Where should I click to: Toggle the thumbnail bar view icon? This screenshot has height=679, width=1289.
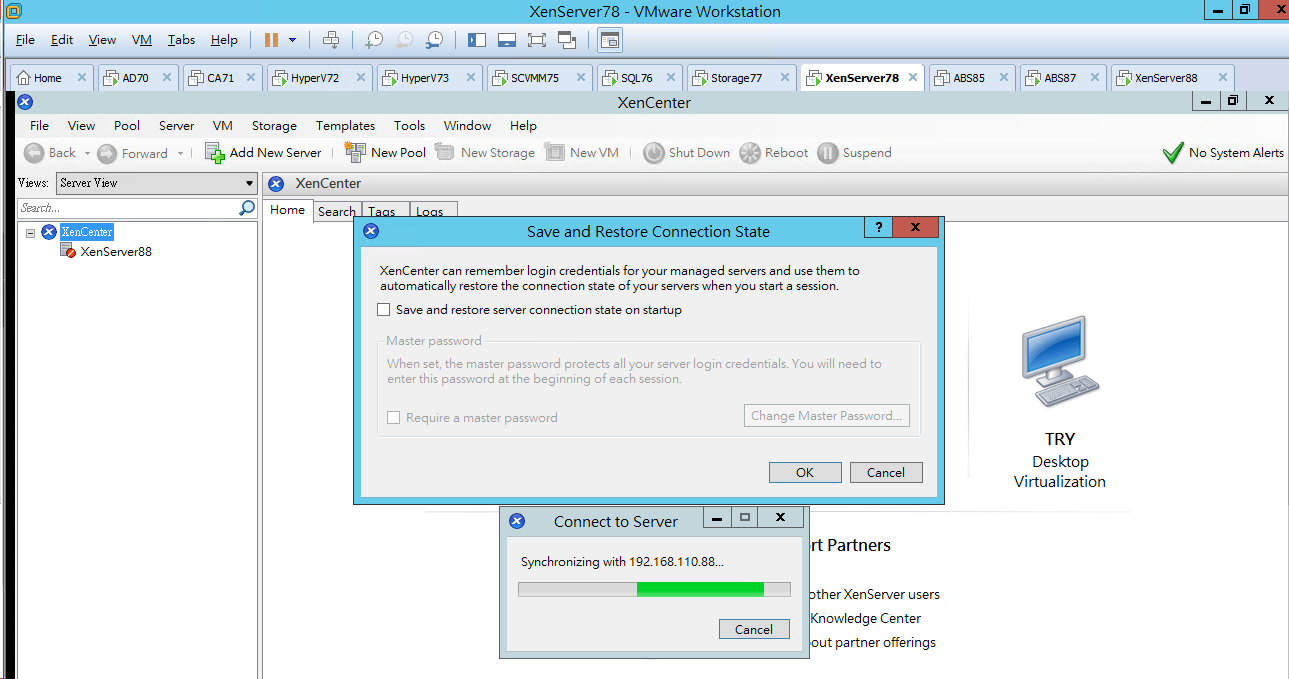click(x=506, y=40)
